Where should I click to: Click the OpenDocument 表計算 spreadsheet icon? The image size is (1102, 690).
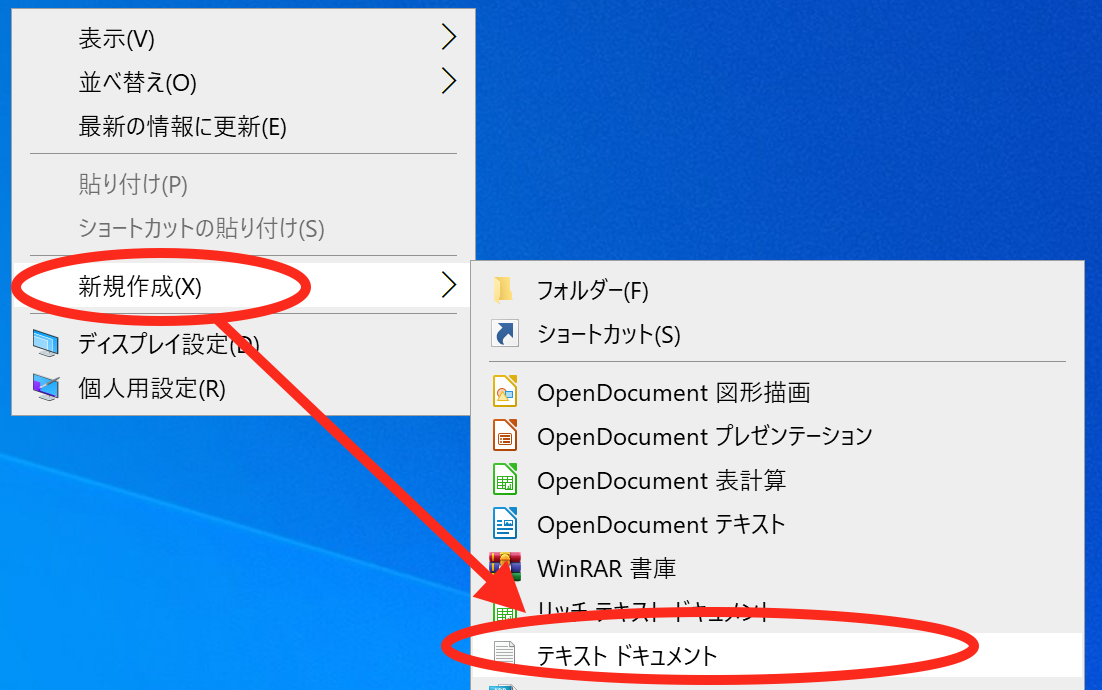[x=505, y=480]
